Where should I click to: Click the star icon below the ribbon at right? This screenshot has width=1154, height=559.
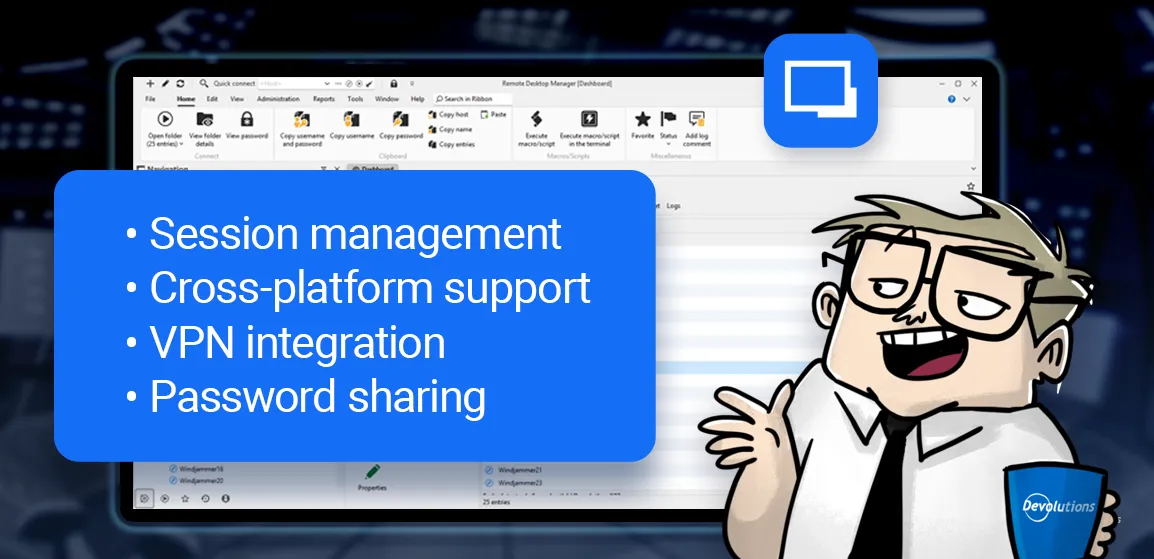[x=971, y=187]
